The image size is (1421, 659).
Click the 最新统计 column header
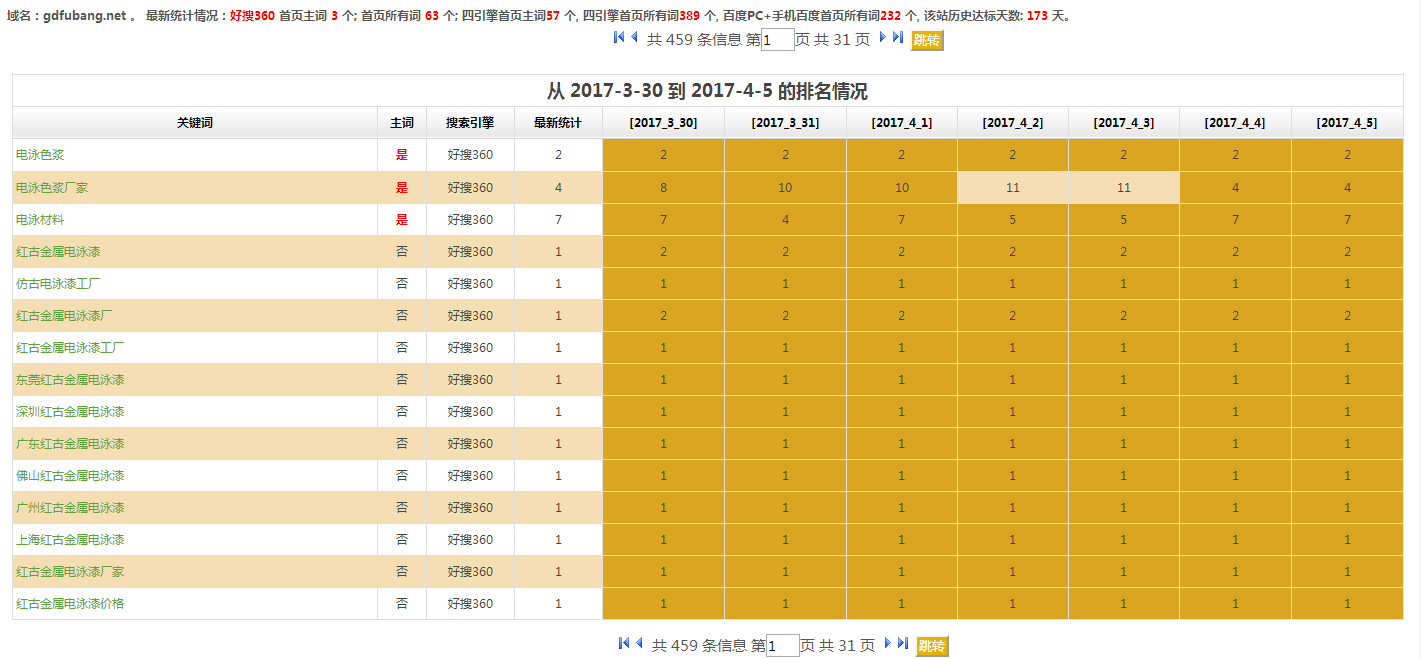[558, 123]
